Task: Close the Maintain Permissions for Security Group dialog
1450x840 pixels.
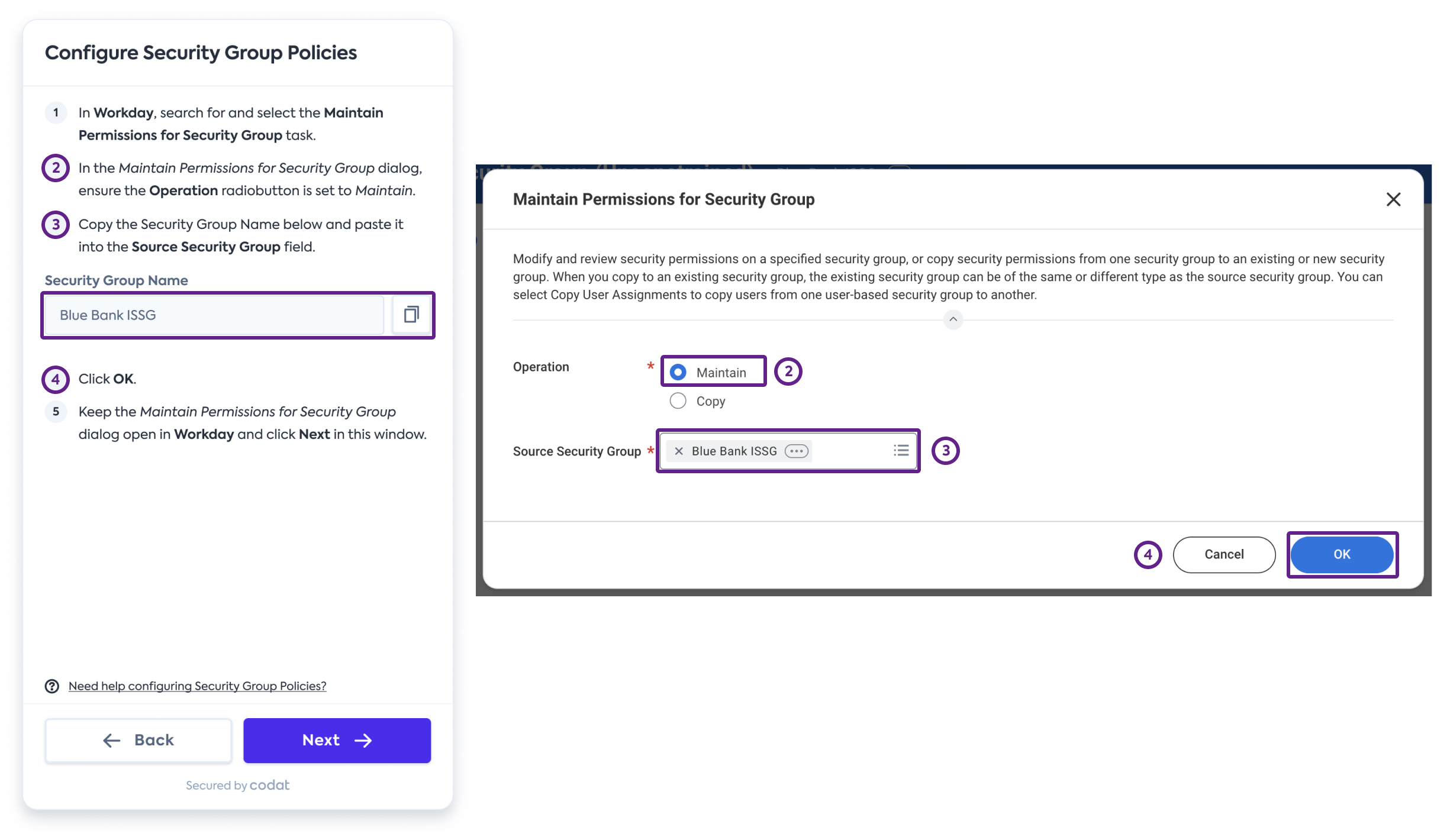Action: click(1394, 199)
